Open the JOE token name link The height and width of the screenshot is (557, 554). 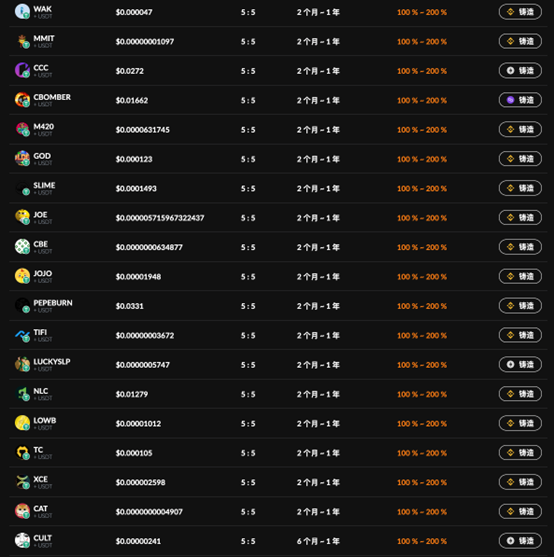pos(40,215)
